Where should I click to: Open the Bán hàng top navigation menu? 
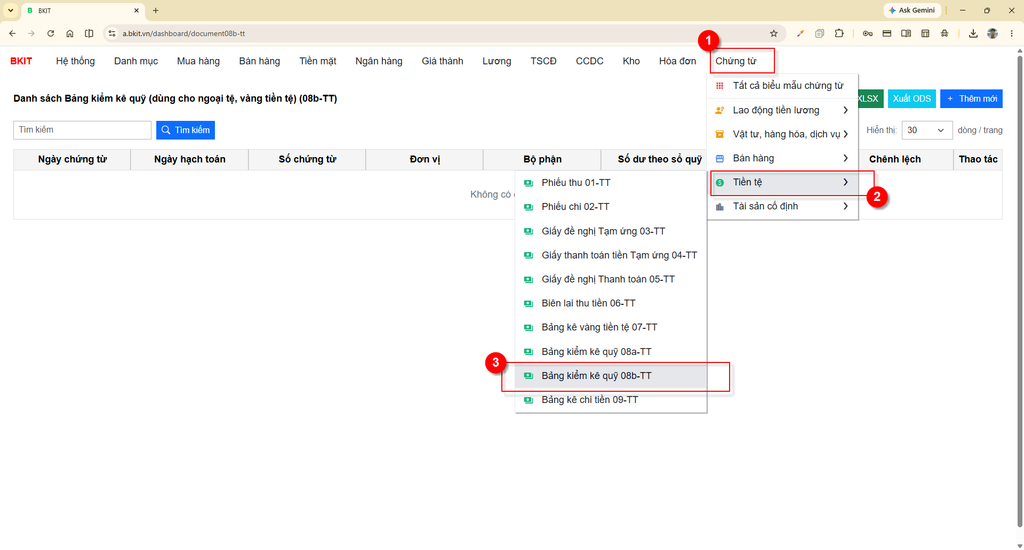pos(259,61)
